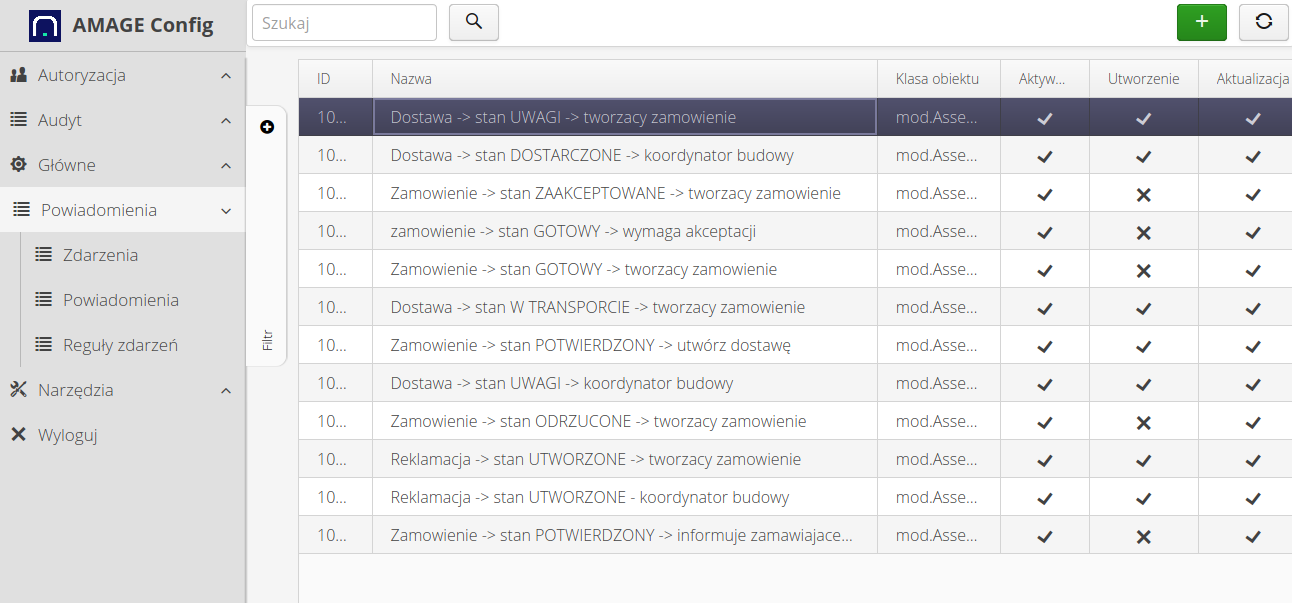
Task: Open the Audyt menu item
Action: 60,120
